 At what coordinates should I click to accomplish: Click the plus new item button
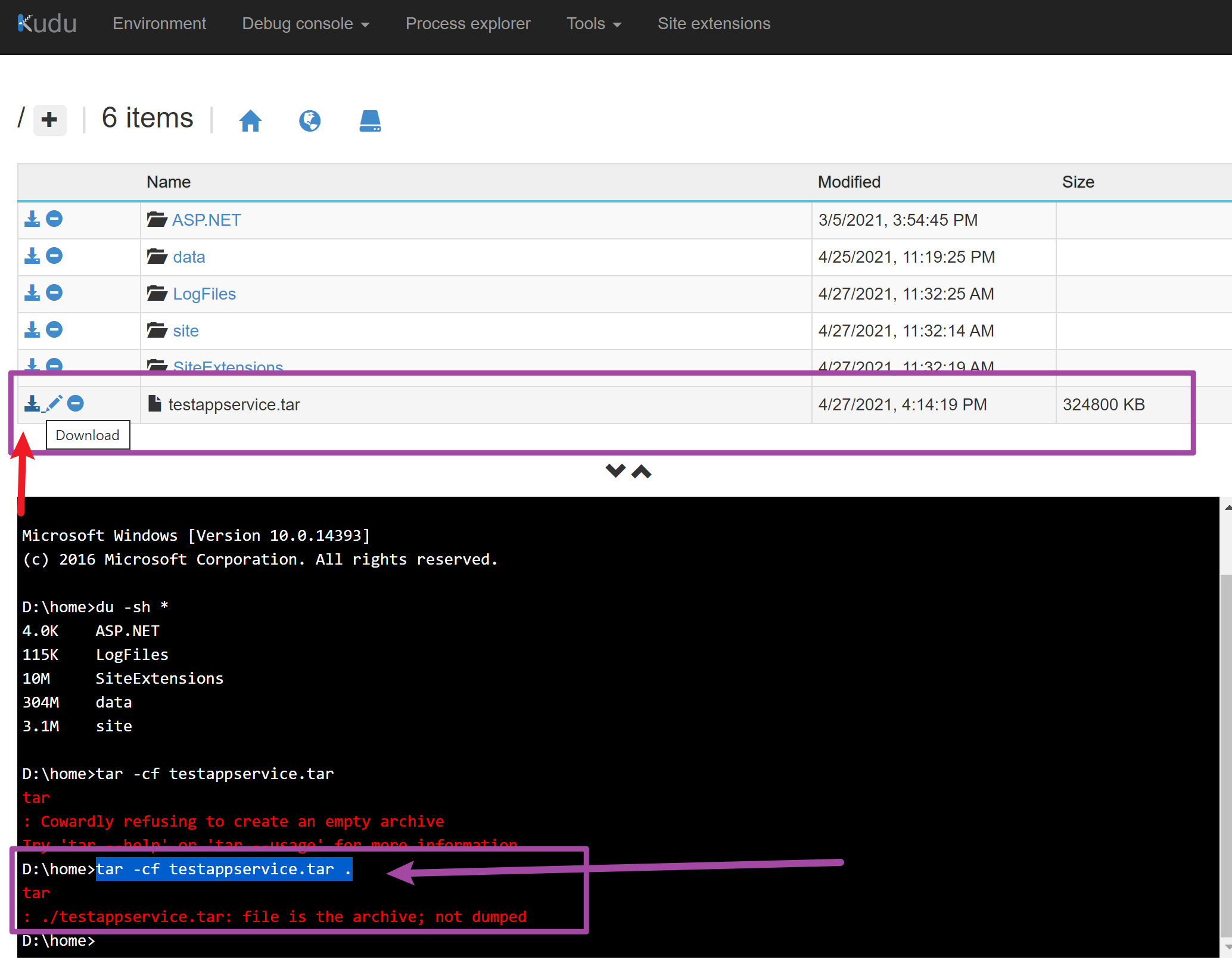49,120
